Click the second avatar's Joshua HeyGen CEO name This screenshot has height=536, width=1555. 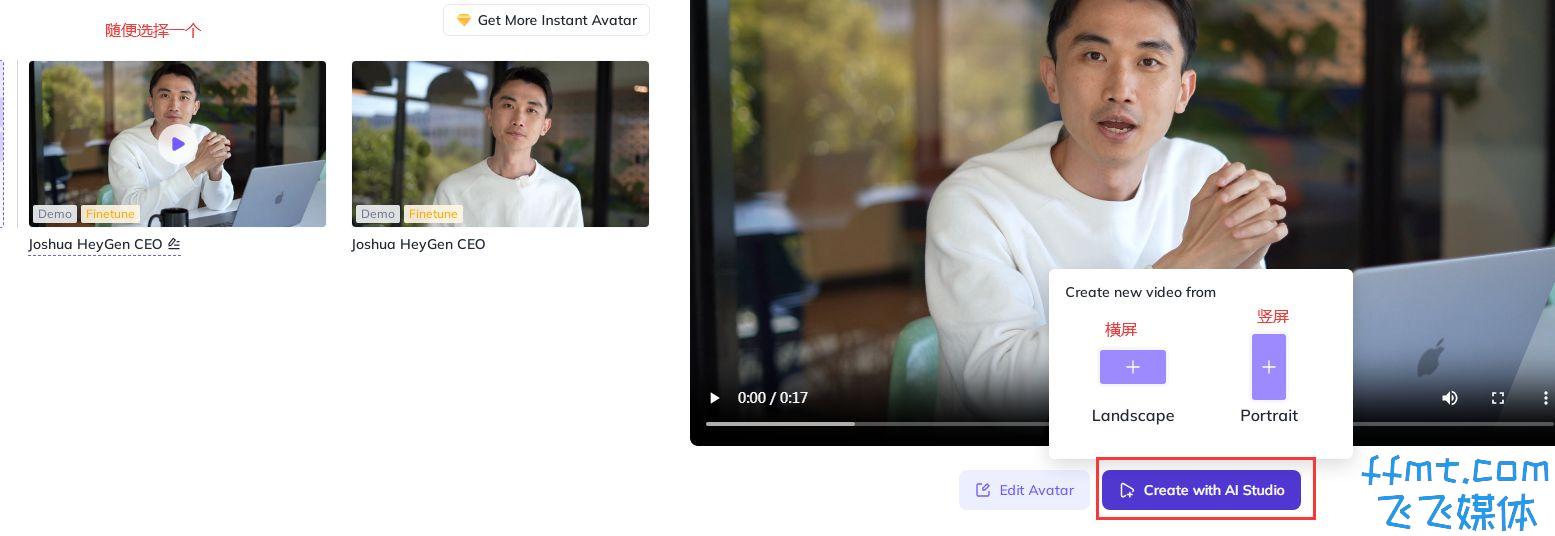(418, 244)
